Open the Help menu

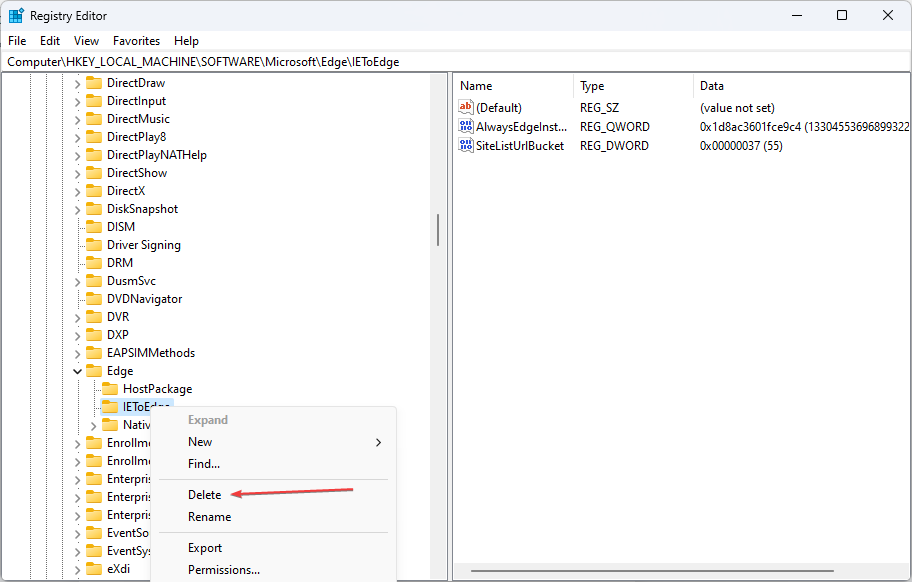point(186,41)
